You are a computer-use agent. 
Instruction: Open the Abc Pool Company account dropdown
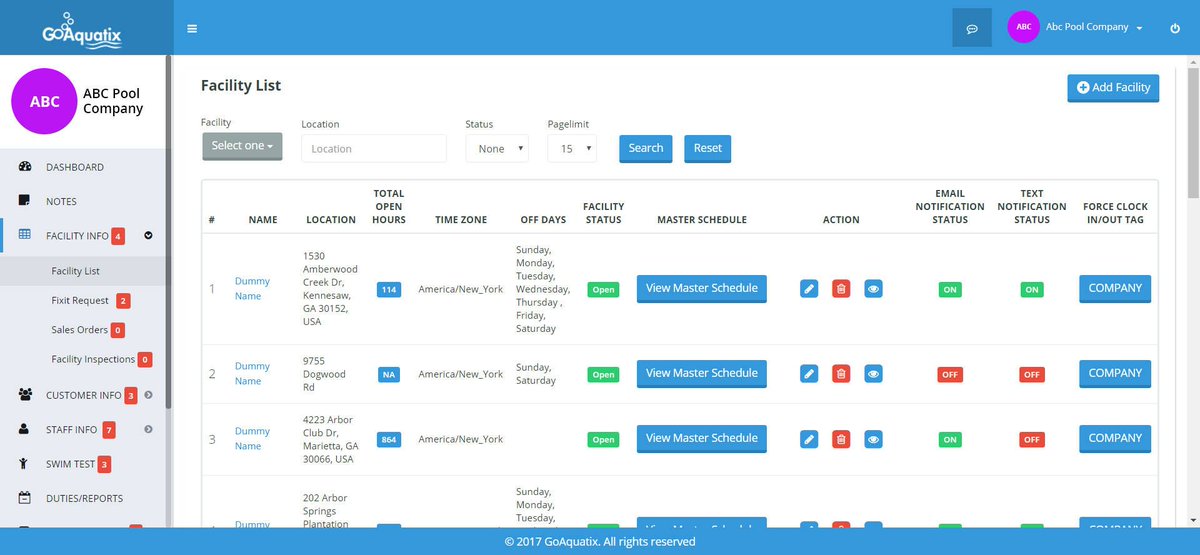[1094, 27]
